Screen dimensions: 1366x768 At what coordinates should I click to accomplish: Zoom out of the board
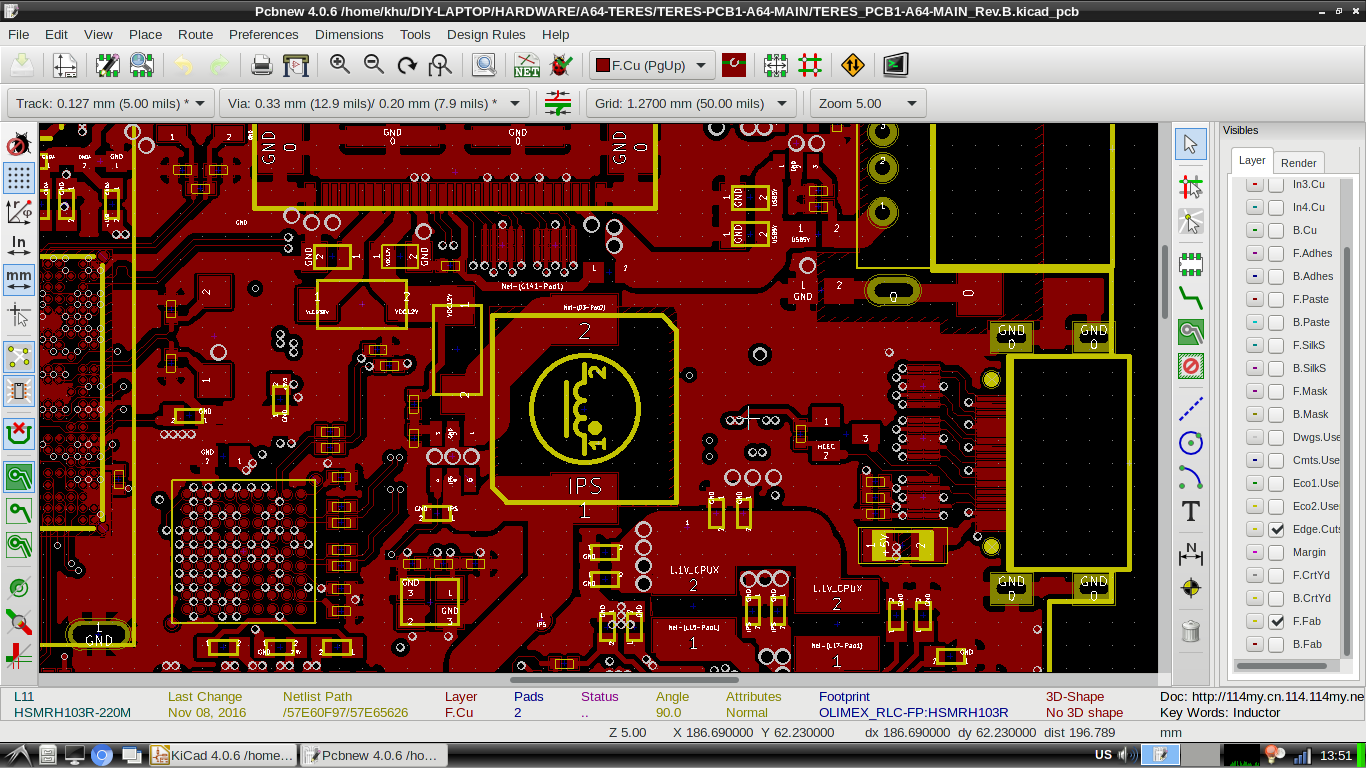click(x=374, y=66)
